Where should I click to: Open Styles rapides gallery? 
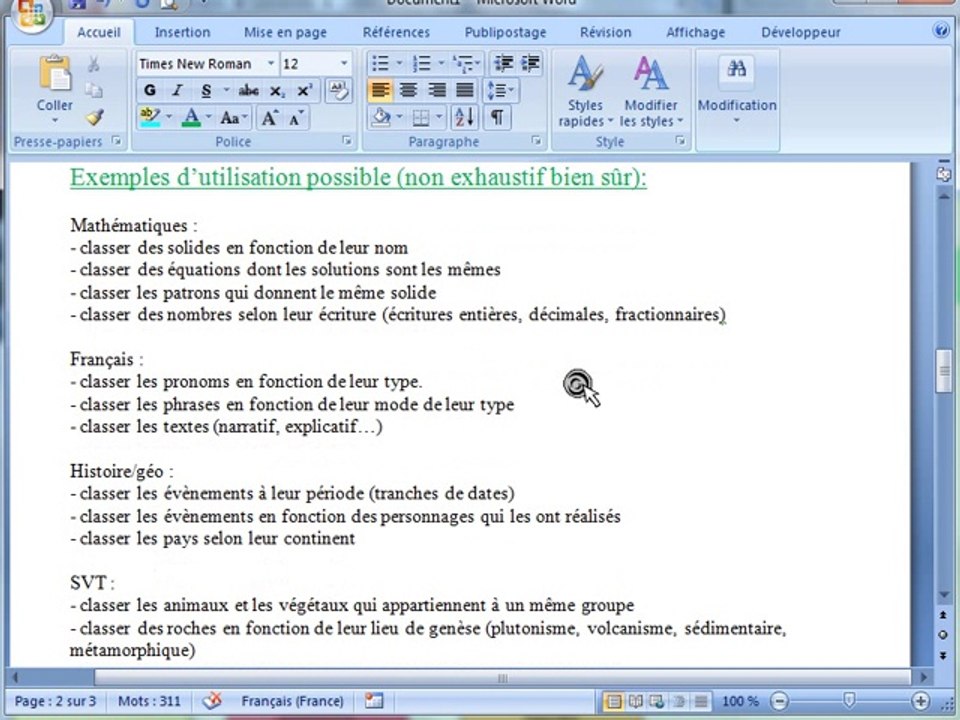585,92
